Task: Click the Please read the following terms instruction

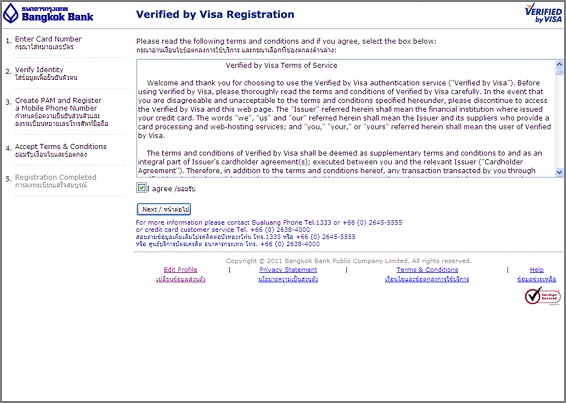Action: [x=286, y=41]
